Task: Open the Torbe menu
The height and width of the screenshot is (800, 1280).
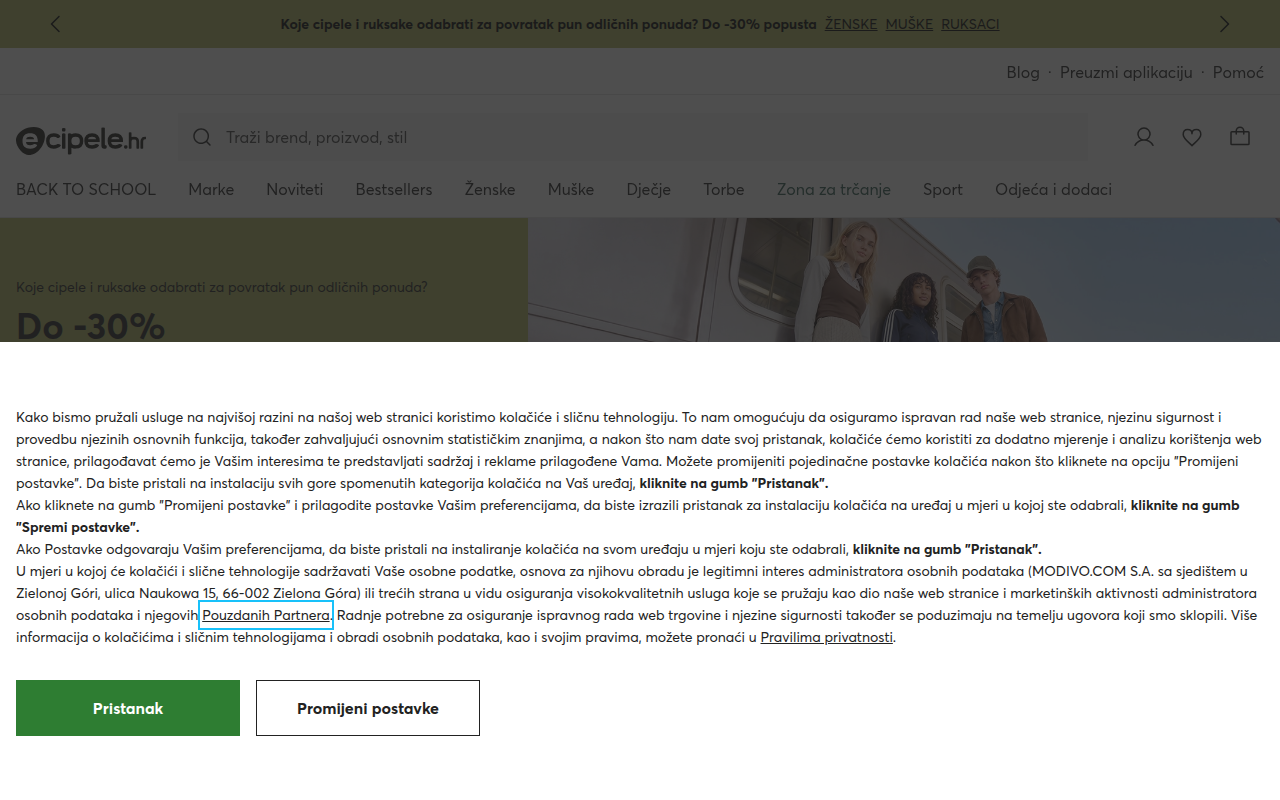Action: (x=724, y=189)
